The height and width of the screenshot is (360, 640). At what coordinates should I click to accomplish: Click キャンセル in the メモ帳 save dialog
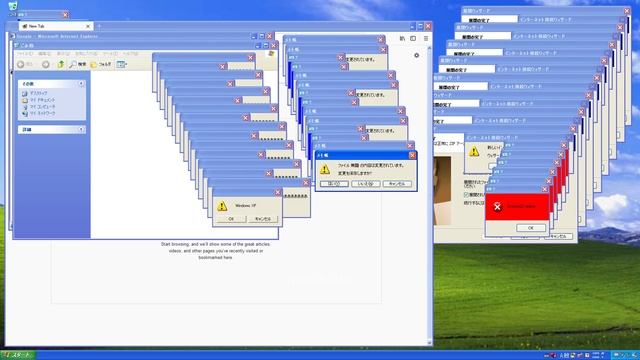pyautogui.click(x=397, y=184)
